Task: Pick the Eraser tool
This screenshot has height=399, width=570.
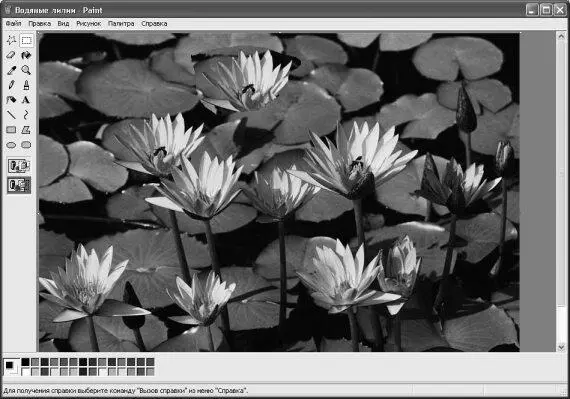Action: click(11, 55)
